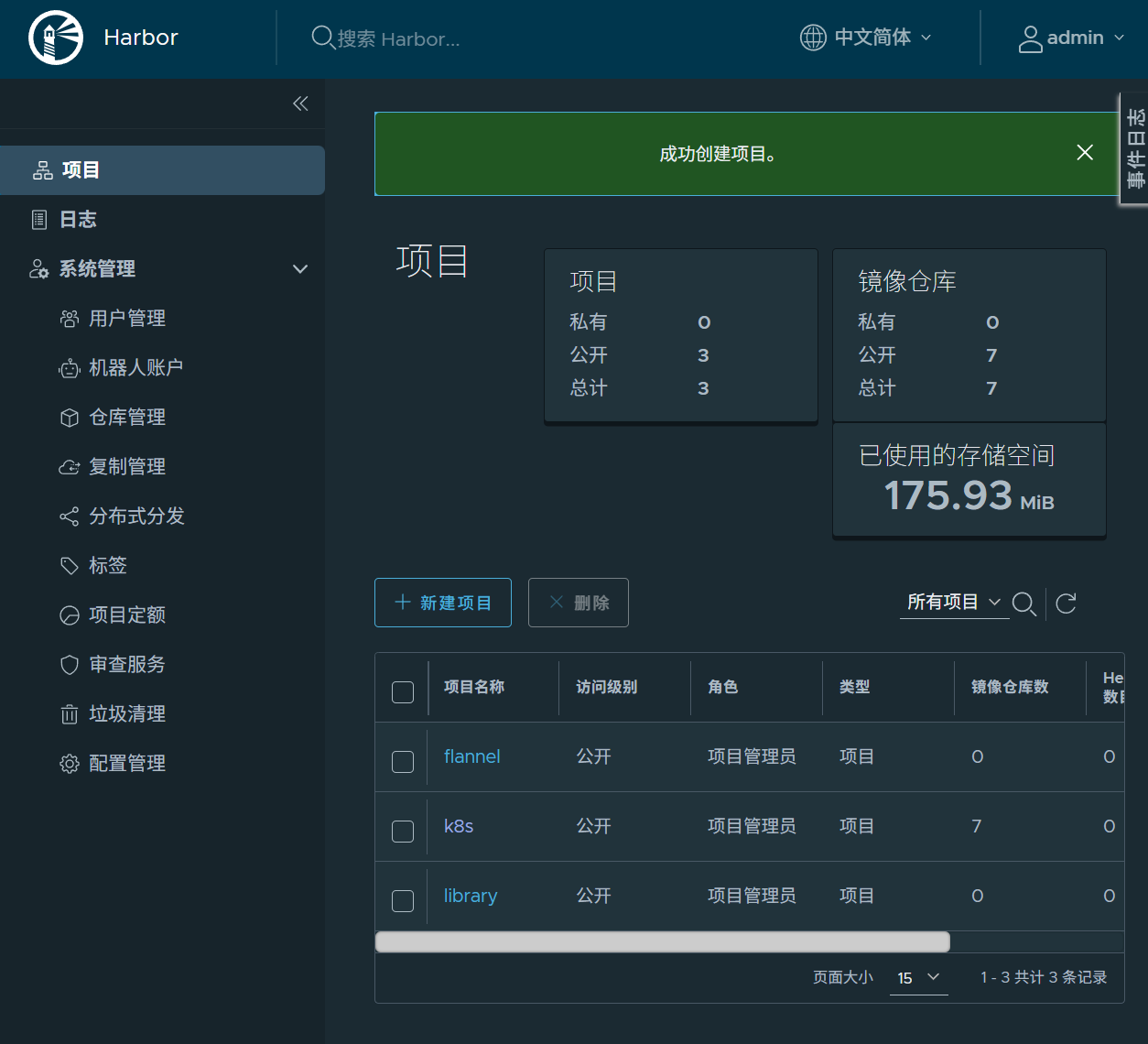
Task: Click the 项目定额 quota icon
Action: point(70,615)
